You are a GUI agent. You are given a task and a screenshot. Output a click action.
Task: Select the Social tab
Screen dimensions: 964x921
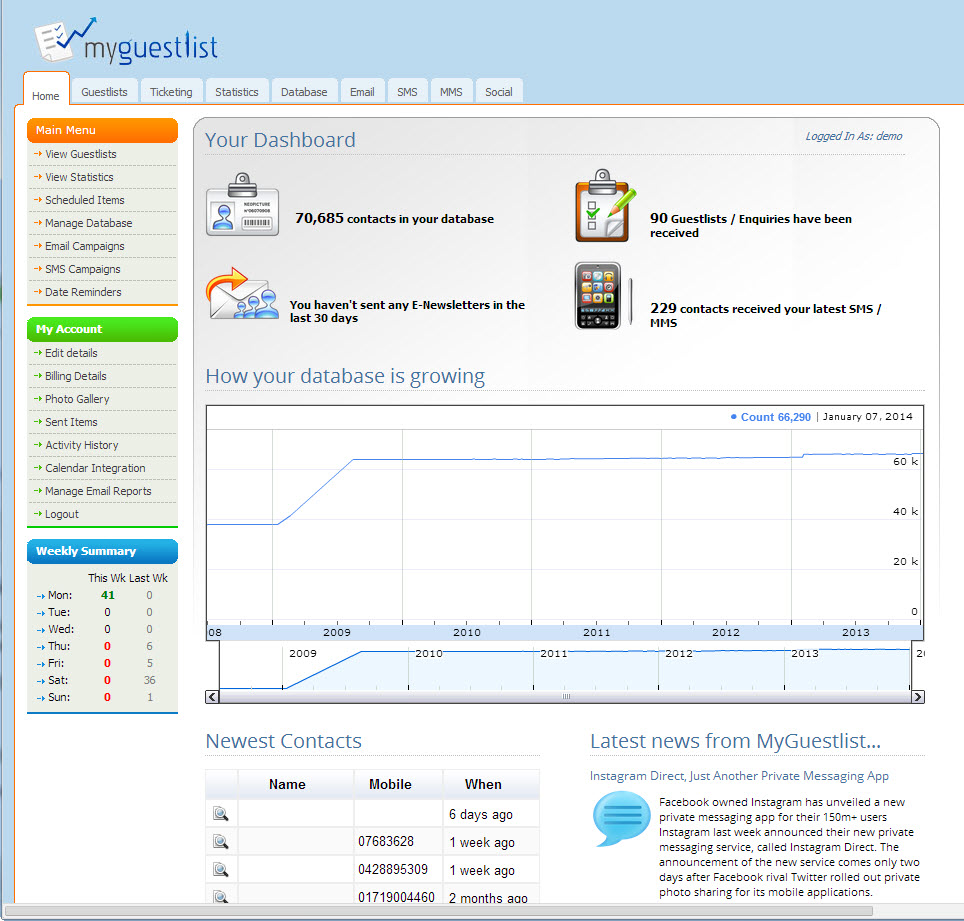click(x=498, y=92)
